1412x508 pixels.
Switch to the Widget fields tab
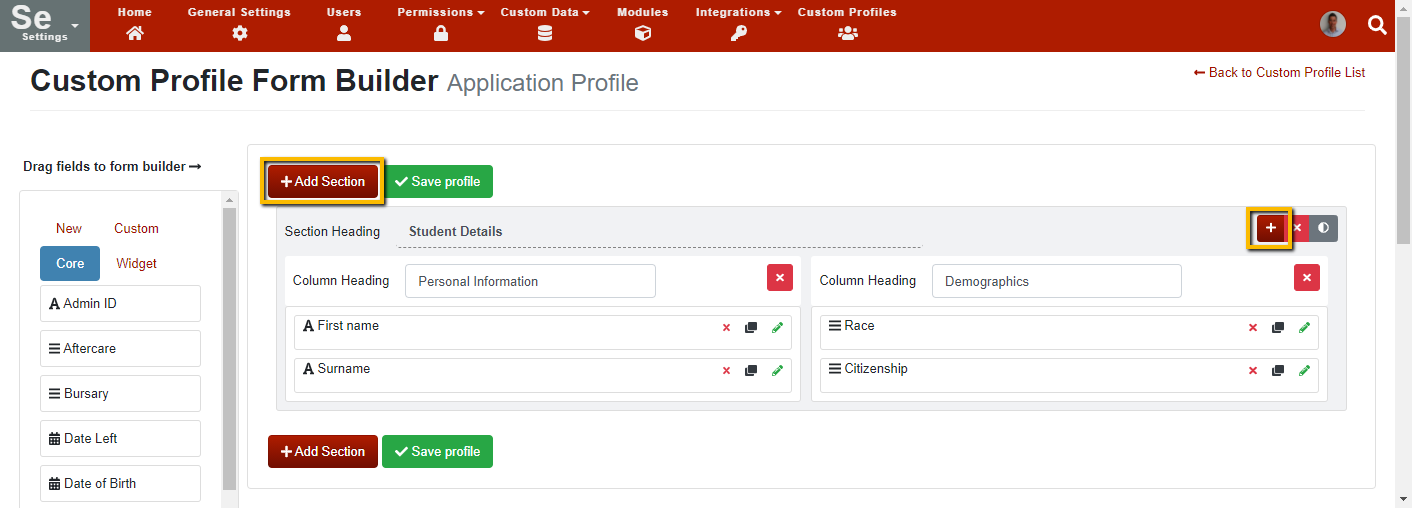136,264
